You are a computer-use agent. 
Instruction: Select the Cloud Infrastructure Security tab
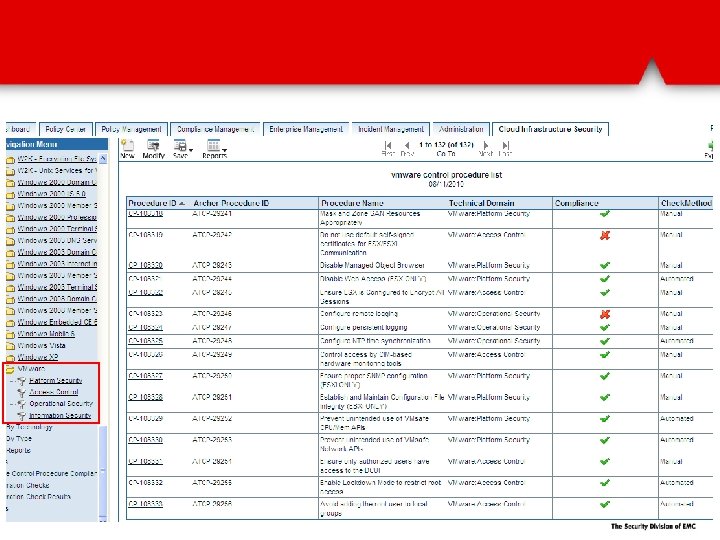pyautogui.click(x=551, y=129)
